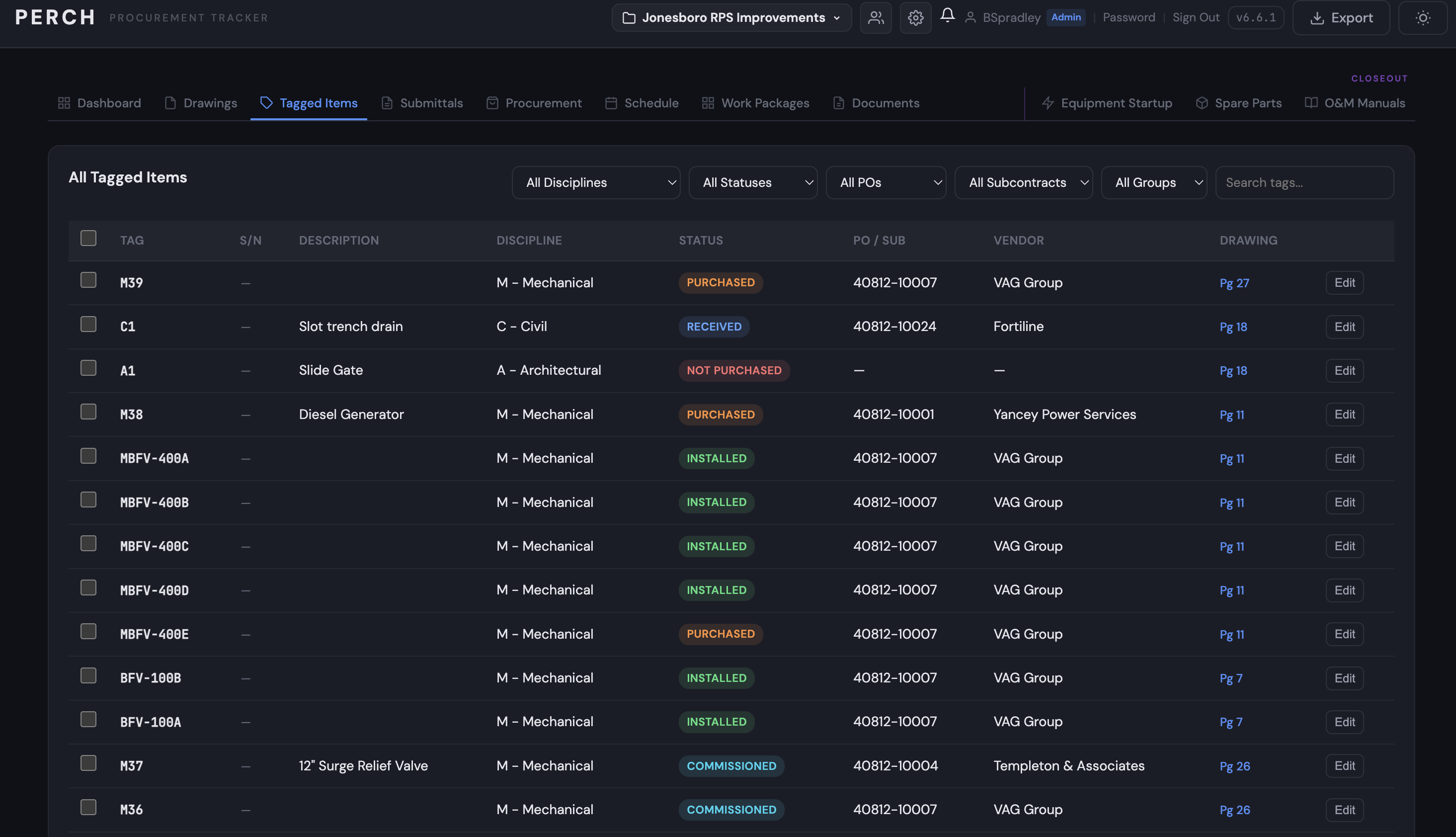Screen dimensions: 1456x837
Task: Open the Jonesboro RPS Improvements project dropdown
Action: [x=731, y=18]
